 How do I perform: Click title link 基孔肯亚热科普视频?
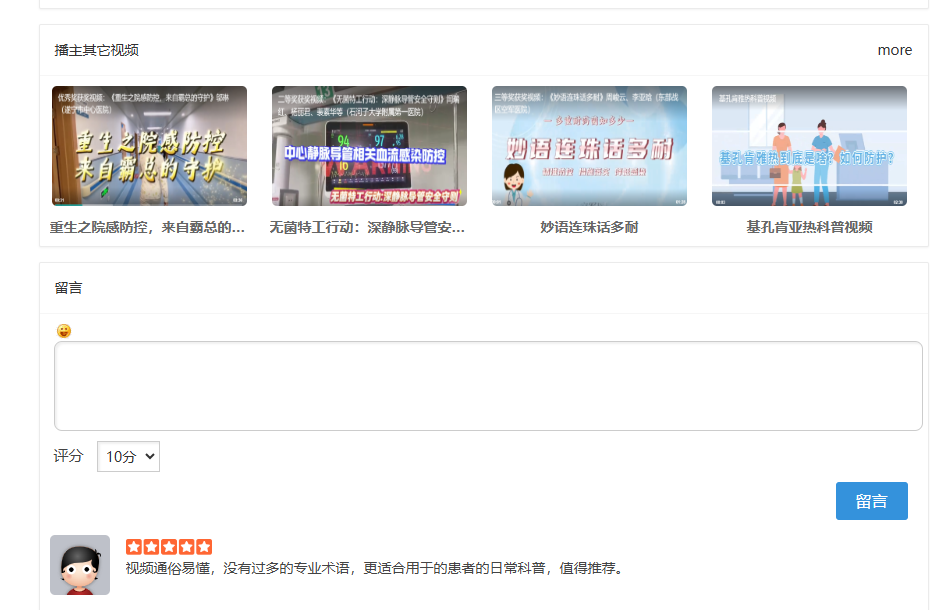[808, 227]
